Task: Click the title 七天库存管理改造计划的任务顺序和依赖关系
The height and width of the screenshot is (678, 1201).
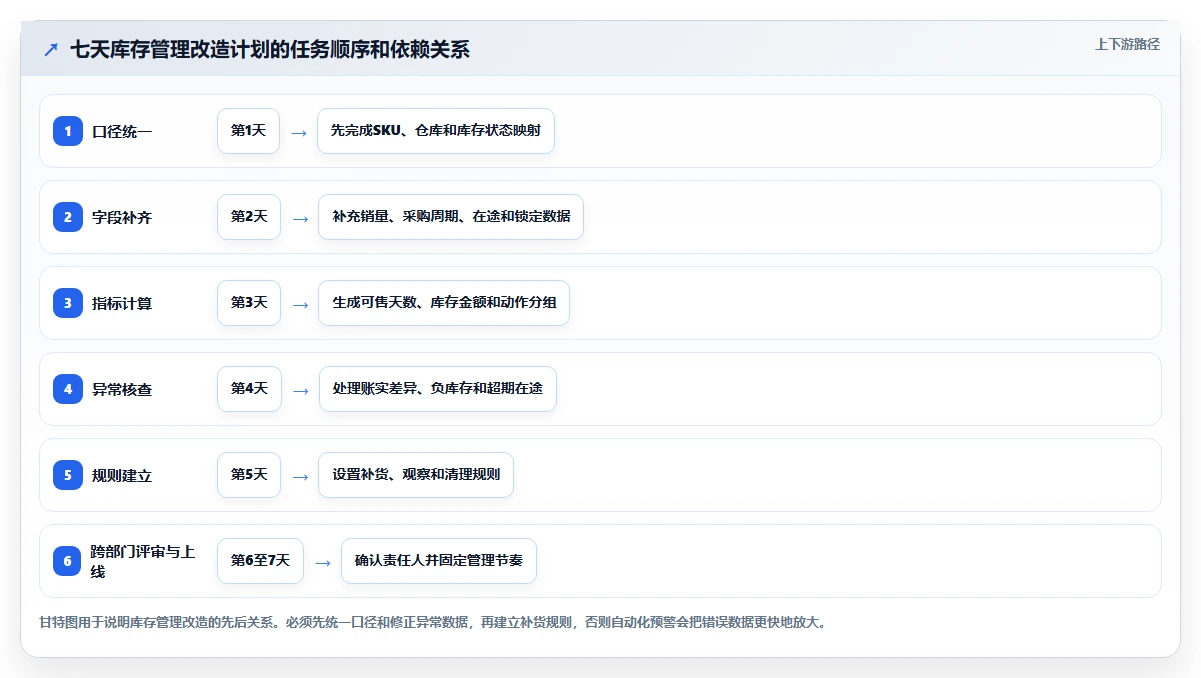Action: [270, 50]
